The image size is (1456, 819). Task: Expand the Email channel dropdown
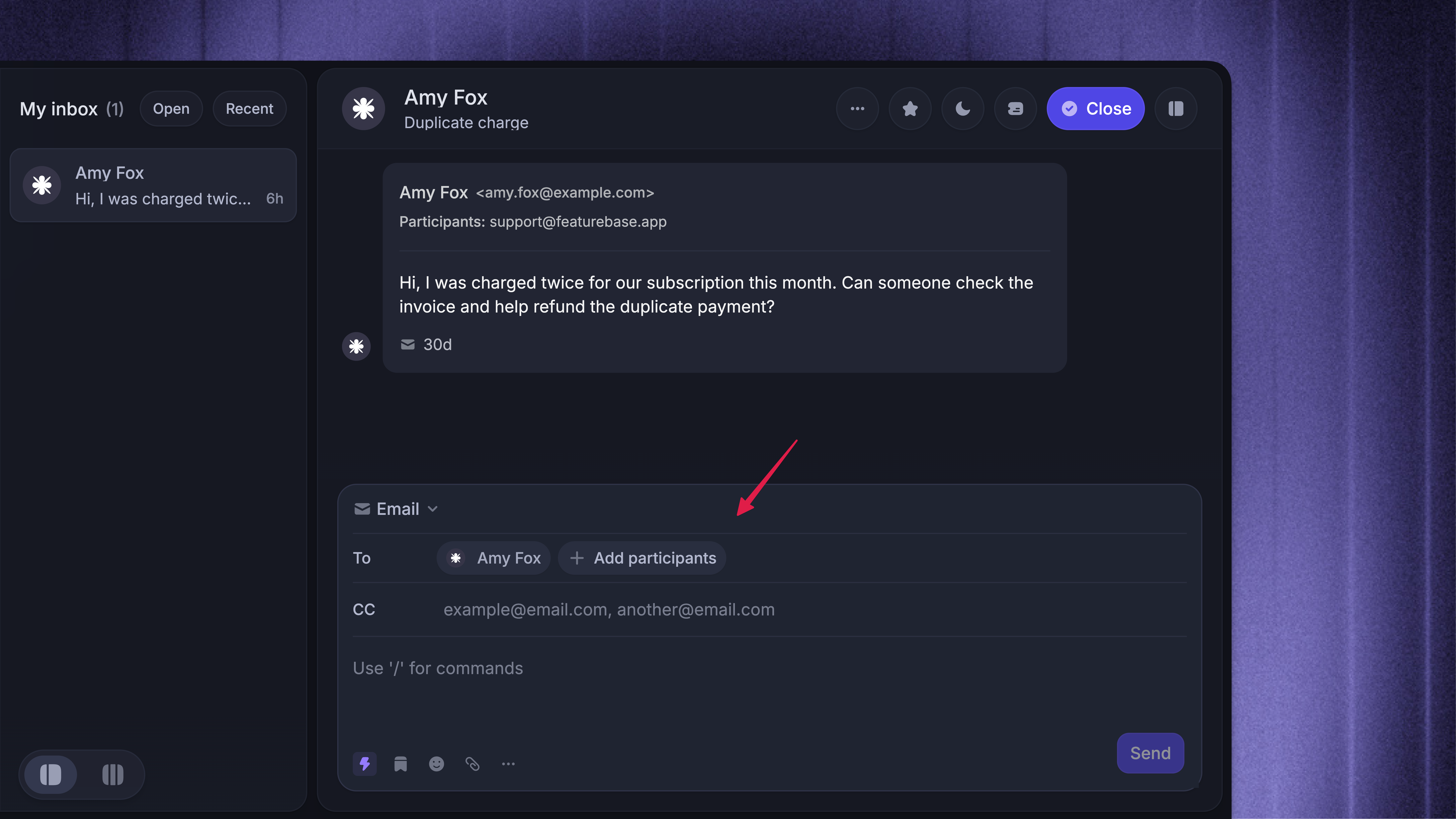396,509
